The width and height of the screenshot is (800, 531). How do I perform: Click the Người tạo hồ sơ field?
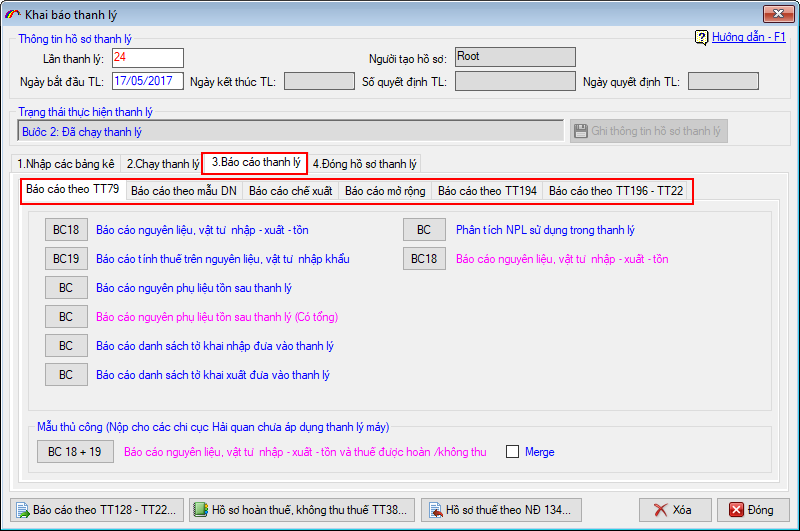pos(515,57)
